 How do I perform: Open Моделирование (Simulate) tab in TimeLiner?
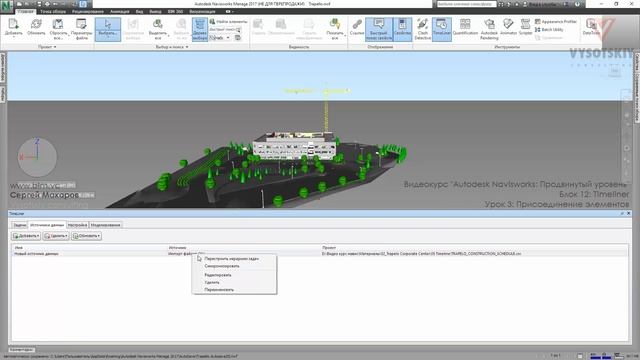[x=105, y=225]
